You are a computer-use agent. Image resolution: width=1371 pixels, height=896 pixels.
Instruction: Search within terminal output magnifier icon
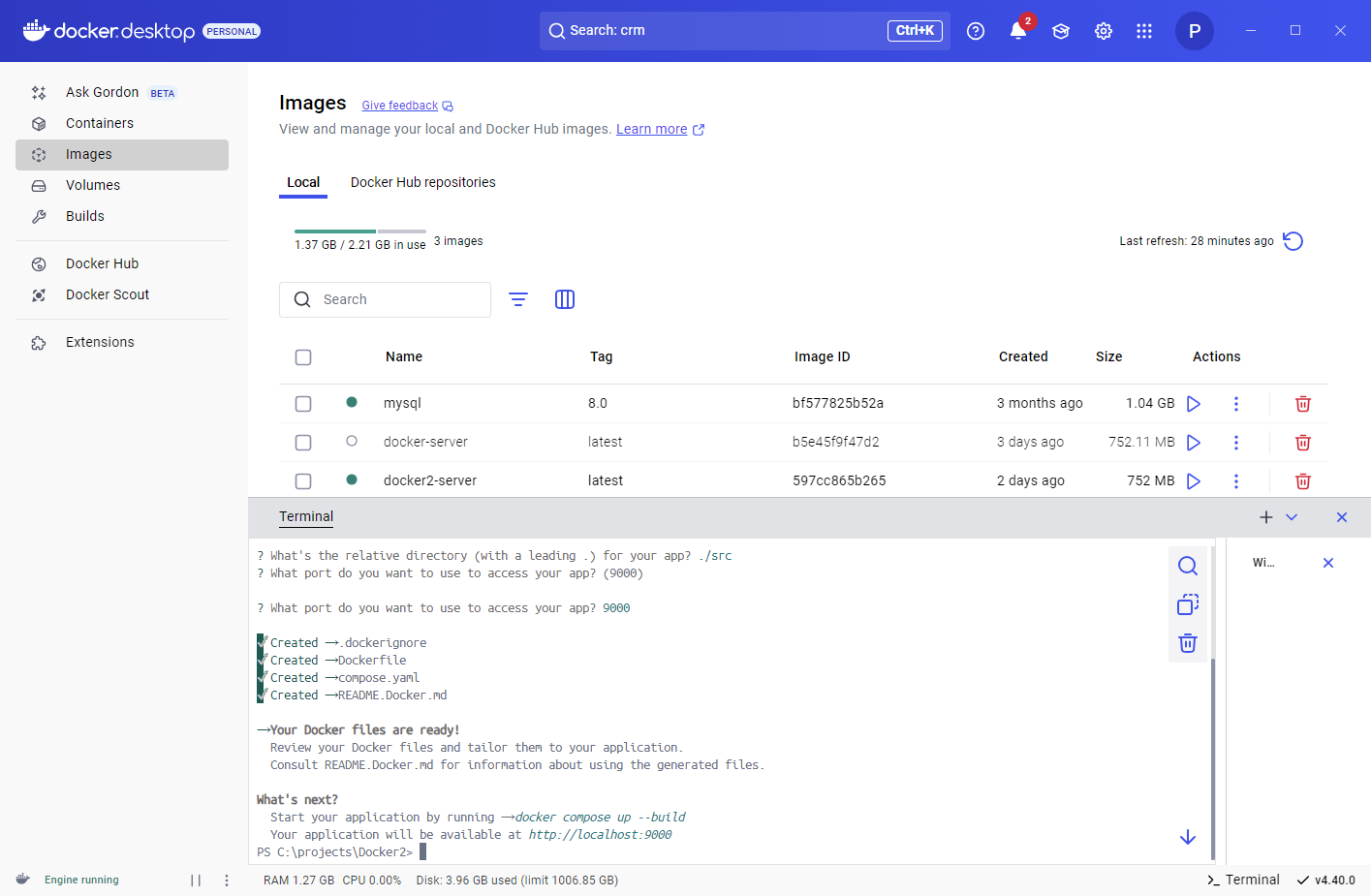pyautogui.click(x=1188, y=566)
